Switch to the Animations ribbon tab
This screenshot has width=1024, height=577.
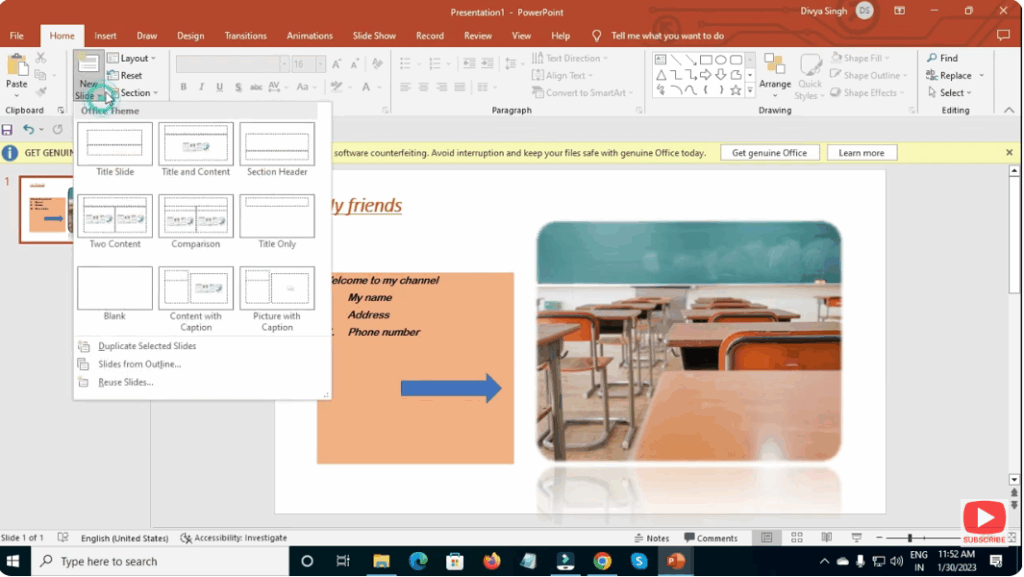(309, 35)
